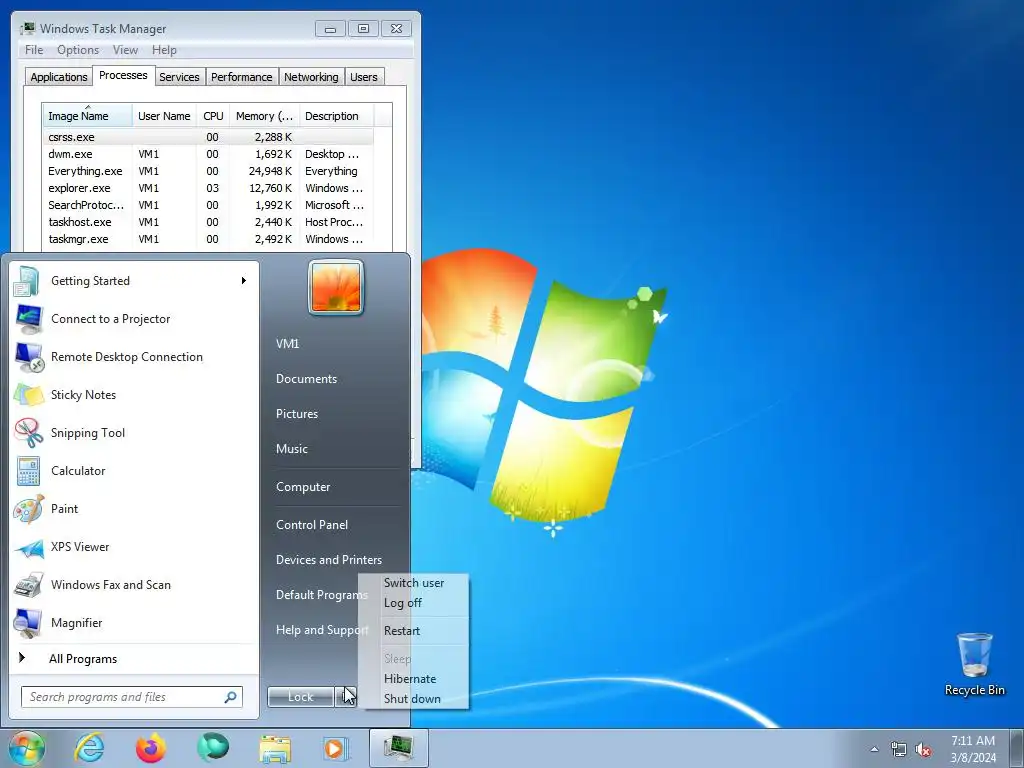Open the teal globe taskbar app
This screenshot has height=768, width=1024.
point(213,748)
